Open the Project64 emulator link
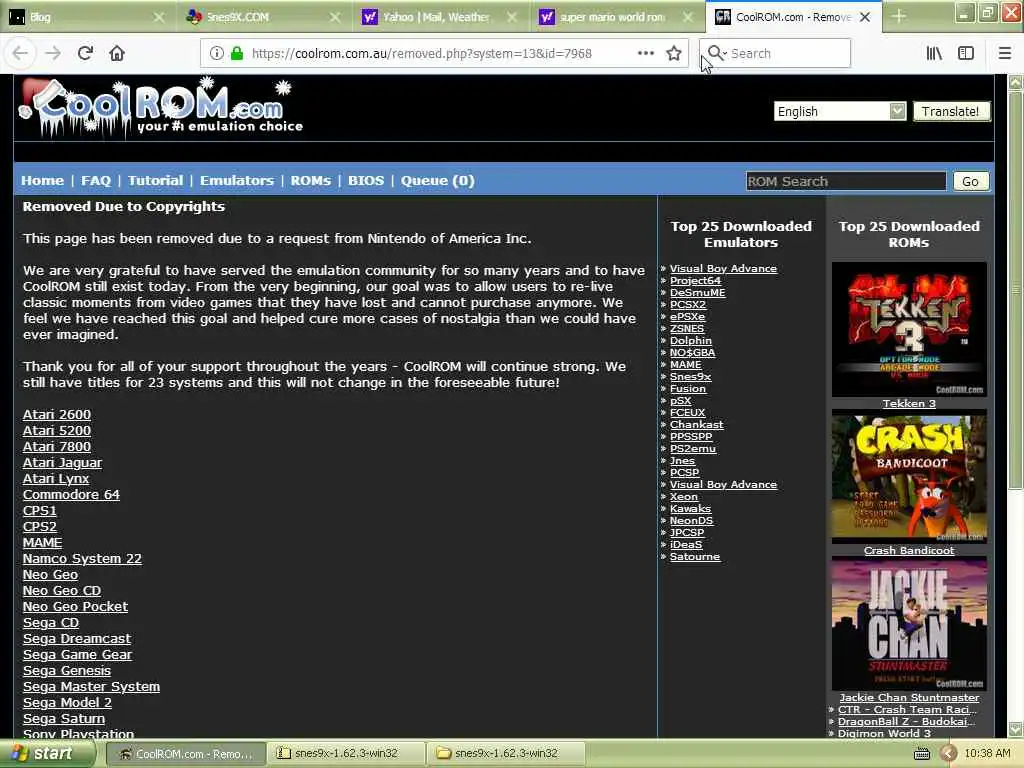This screenshot has width=1024, height=768. (x=695, y=281)
